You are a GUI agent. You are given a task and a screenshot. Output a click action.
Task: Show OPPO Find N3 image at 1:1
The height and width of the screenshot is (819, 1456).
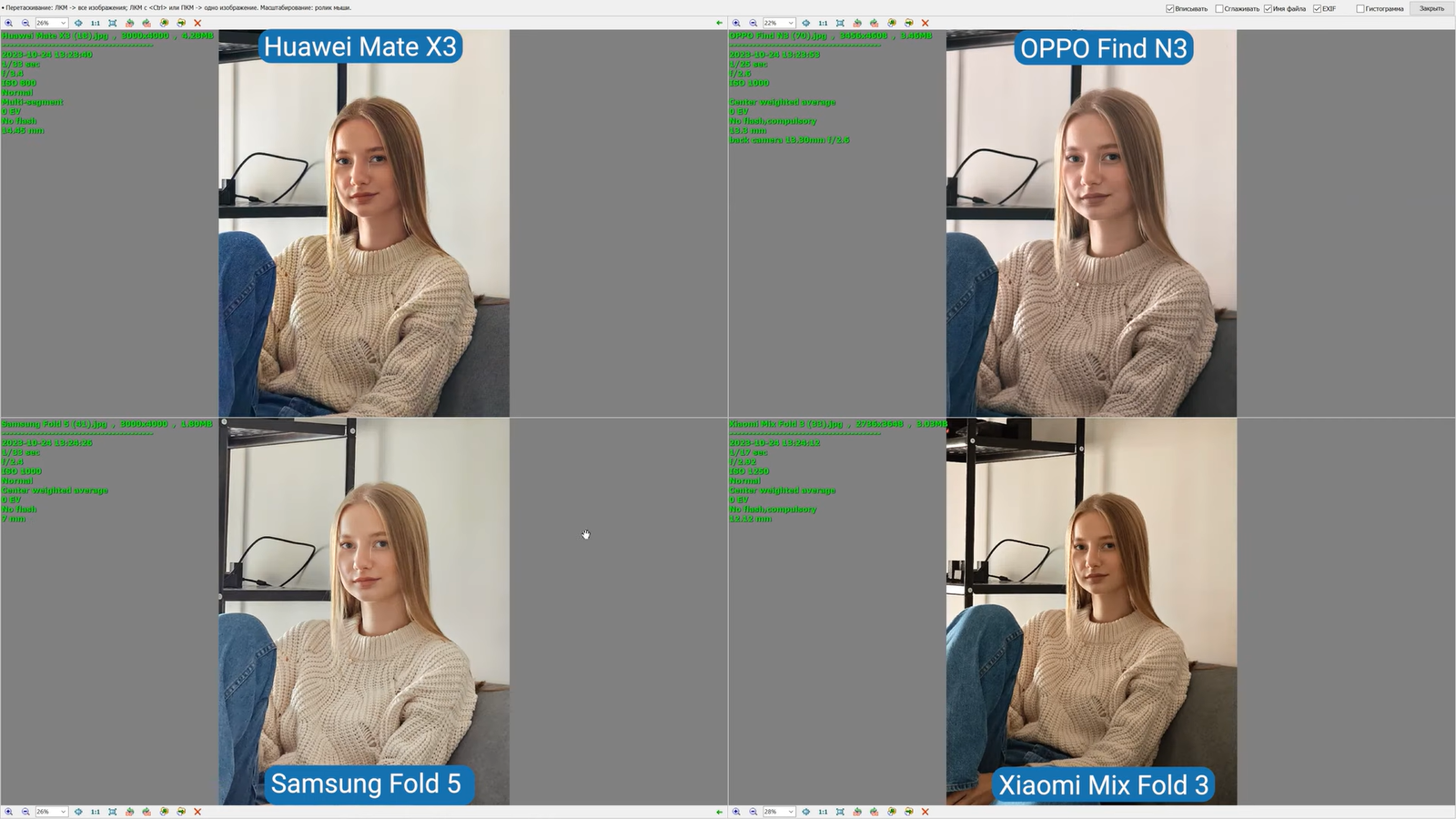point(823,23)
